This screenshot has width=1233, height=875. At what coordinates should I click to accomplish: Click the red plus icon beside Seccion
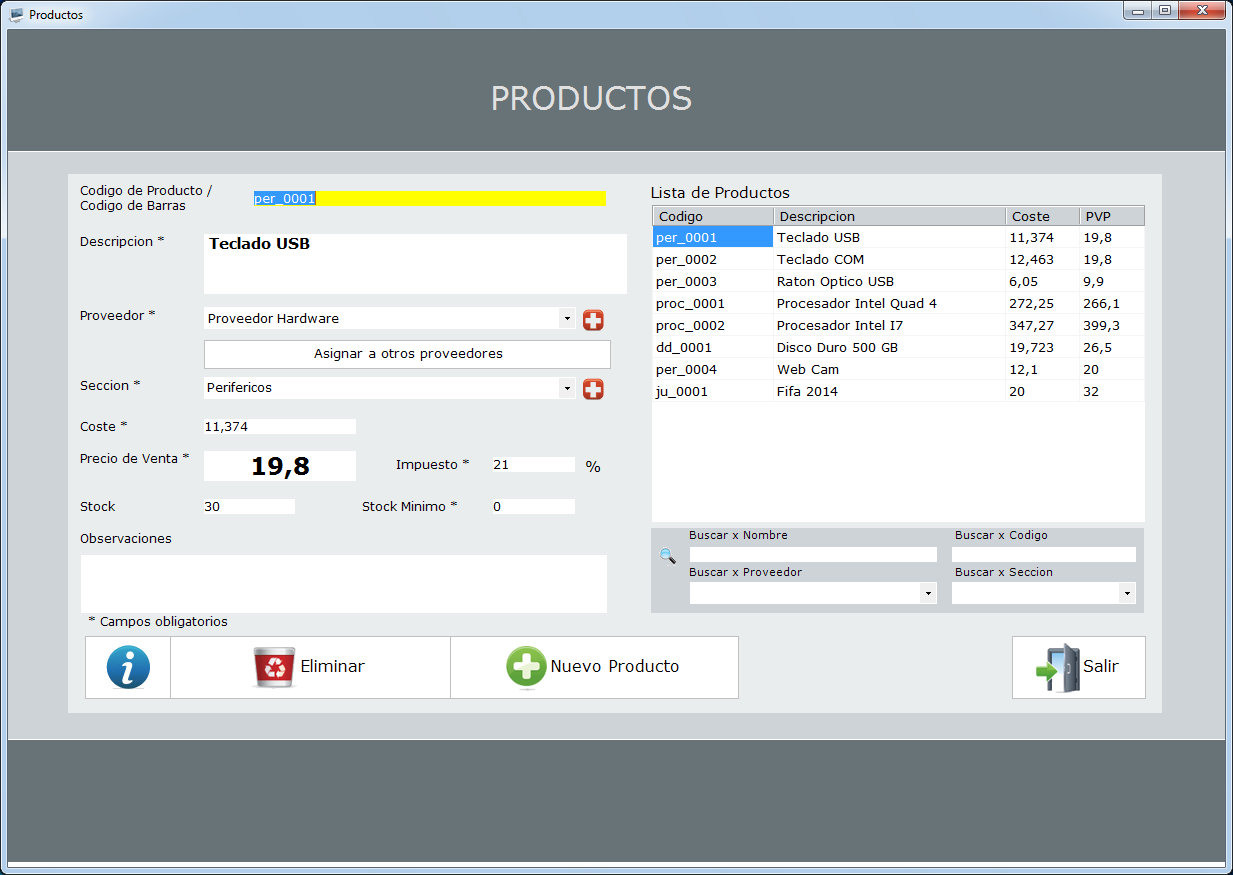(x=593, y=389)
